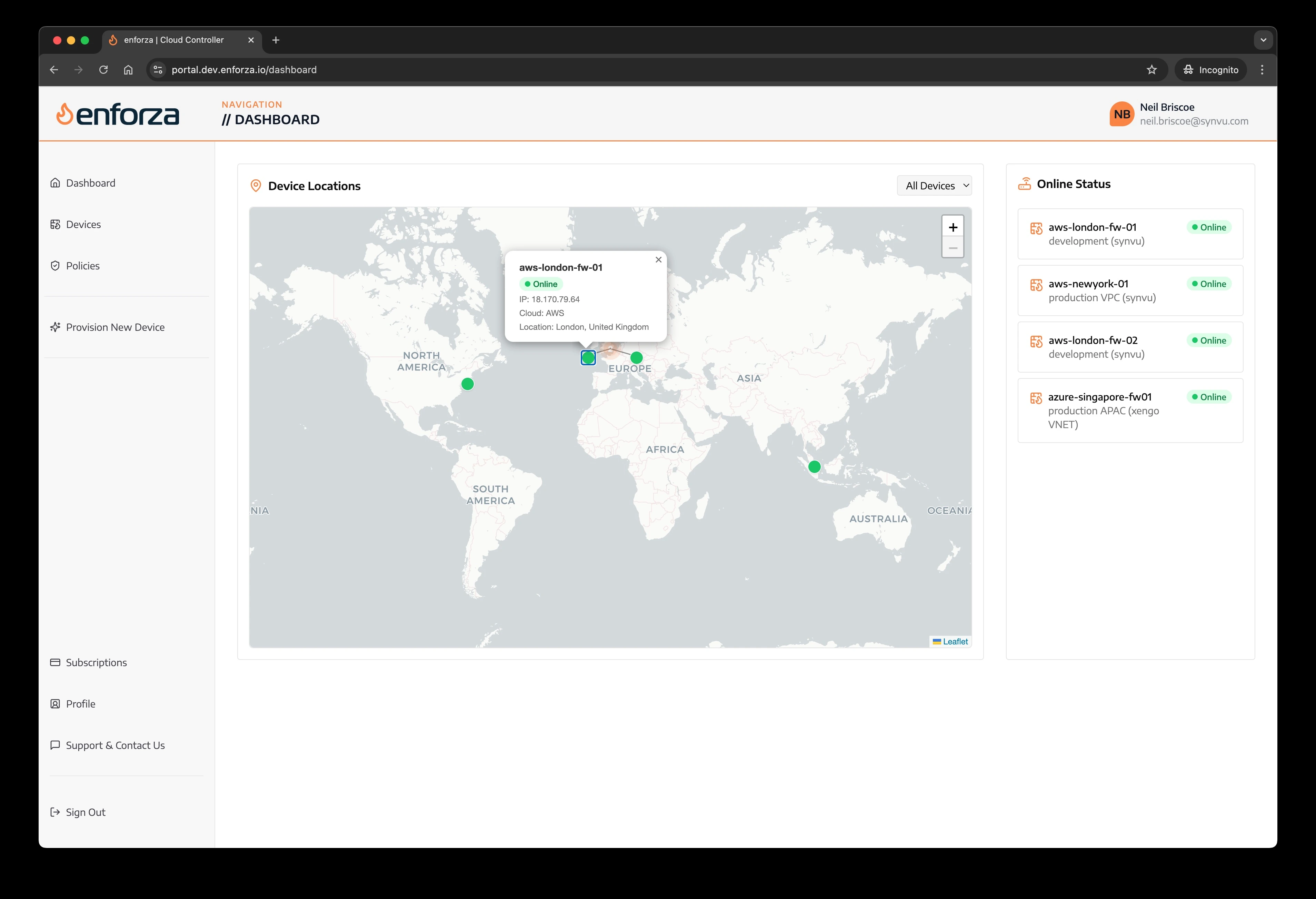
Task: Expand the browser tab list chevron
Action: tap(1263, 40)
